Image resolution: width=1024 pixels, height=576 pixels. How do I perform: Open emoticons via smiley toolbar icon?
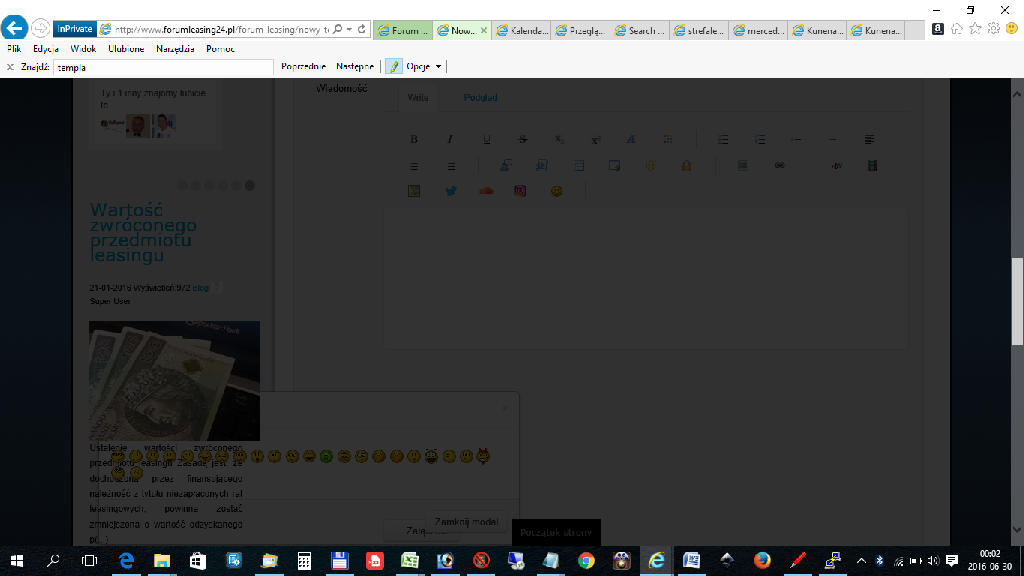point(556,191)
